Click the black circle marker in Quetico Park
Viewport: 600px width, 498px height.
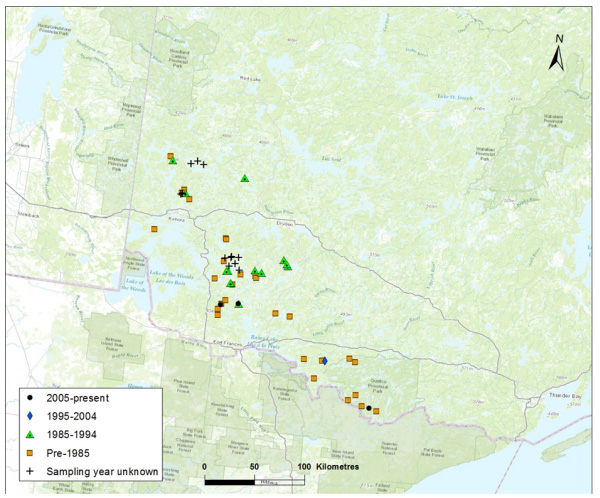click(369, 408)
